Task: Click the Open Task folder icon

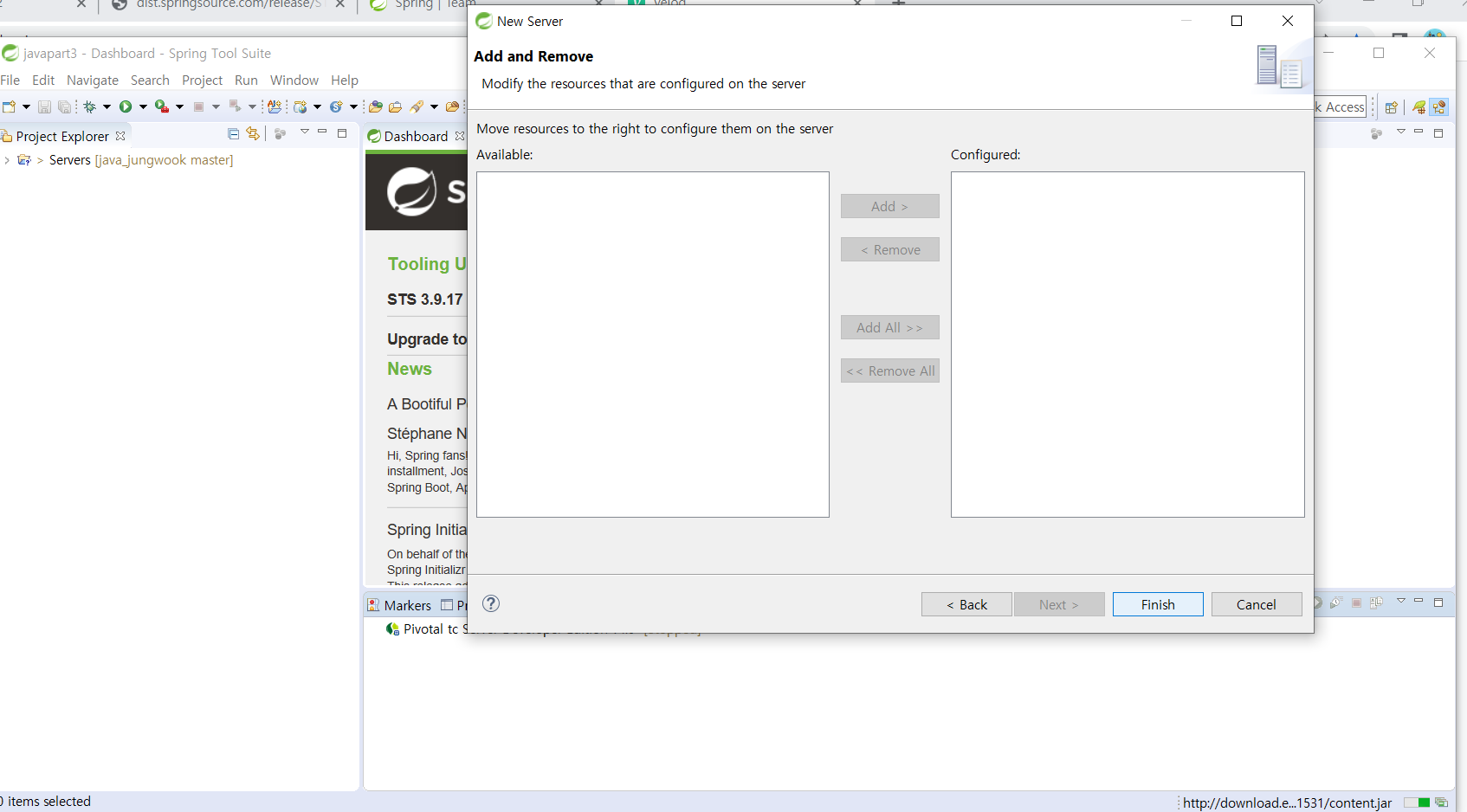Action: tap(396, 106)
